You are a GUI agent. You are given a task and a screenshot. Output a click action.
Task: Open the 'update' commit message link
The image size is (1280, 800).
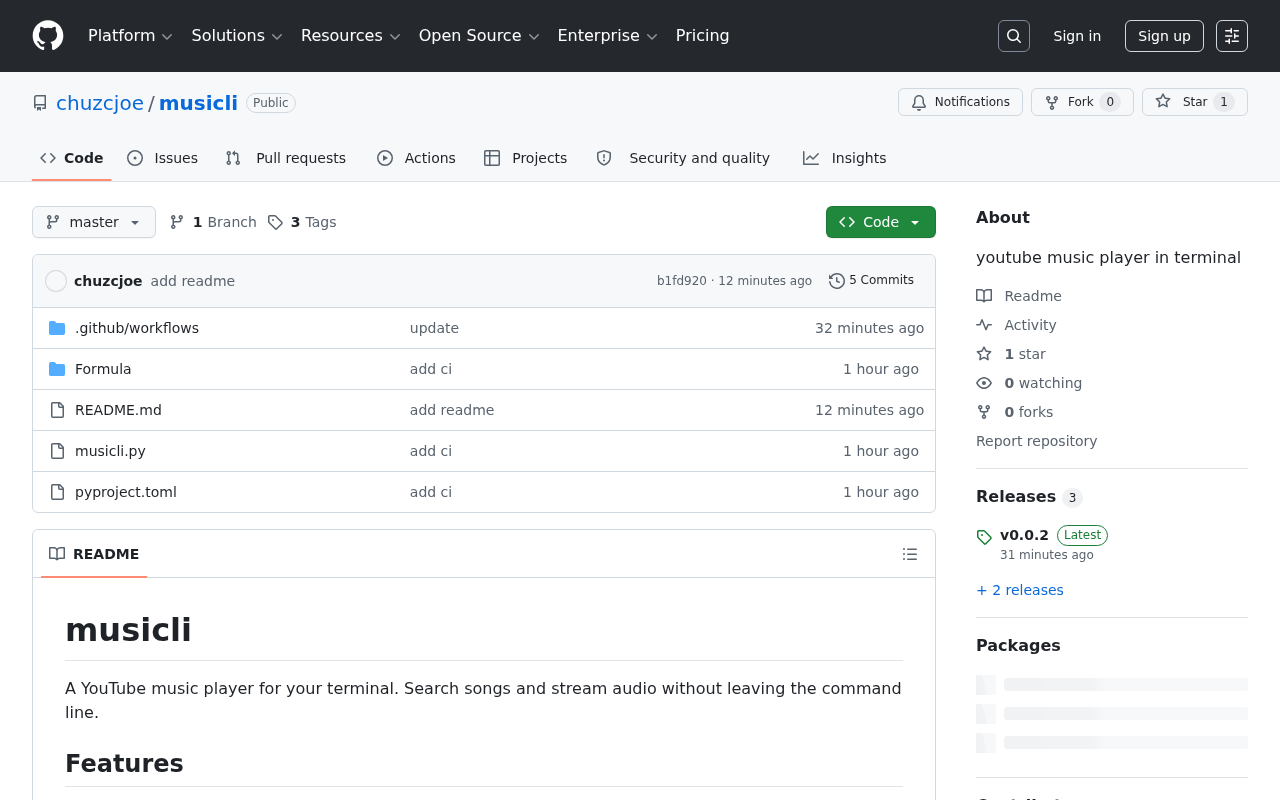point(434,328)
